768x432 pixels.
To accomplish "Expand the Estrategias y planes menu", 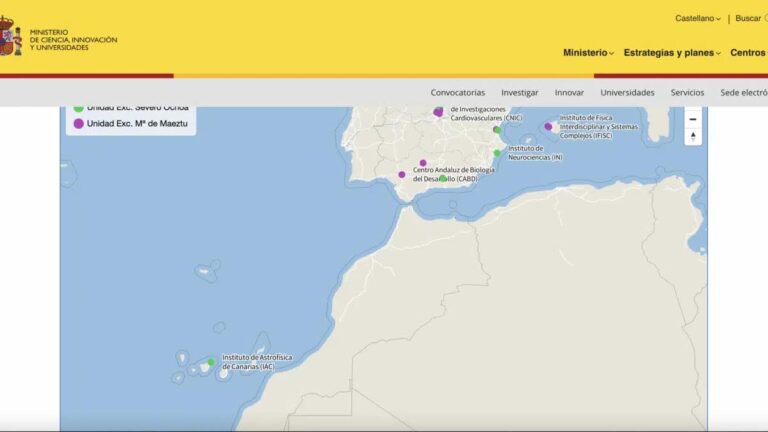I will (x=672, y=53).
